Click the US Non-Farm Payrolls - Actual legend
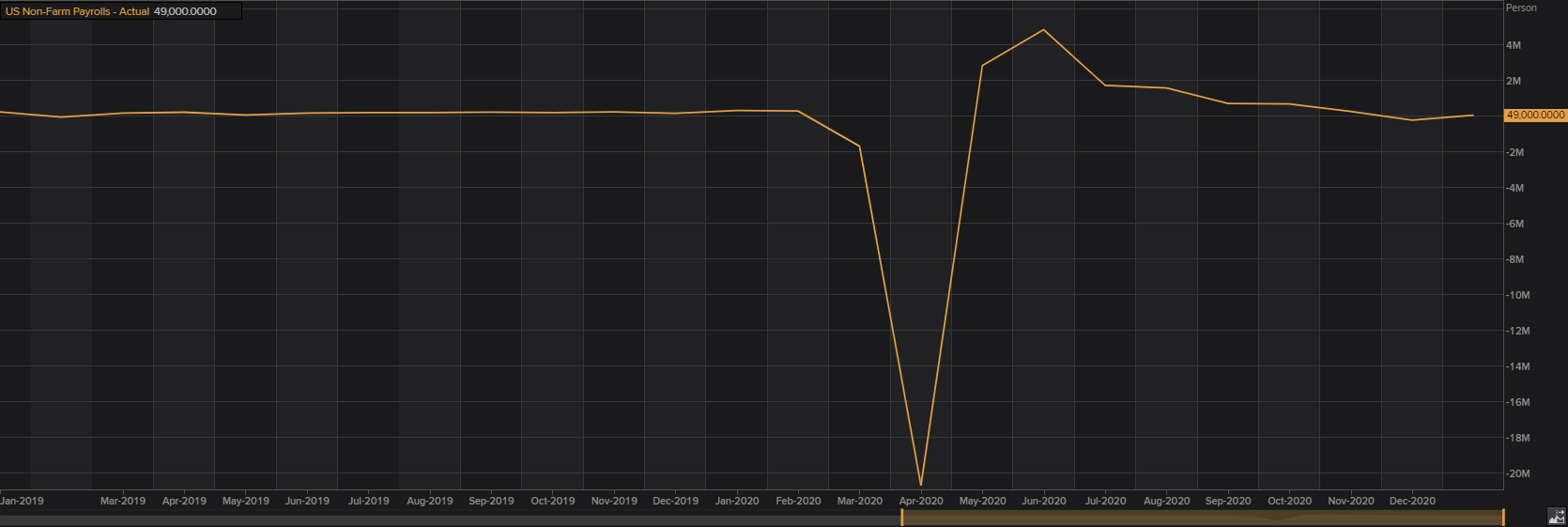This screenshot has width=1568, height=527. coord(77,11)
